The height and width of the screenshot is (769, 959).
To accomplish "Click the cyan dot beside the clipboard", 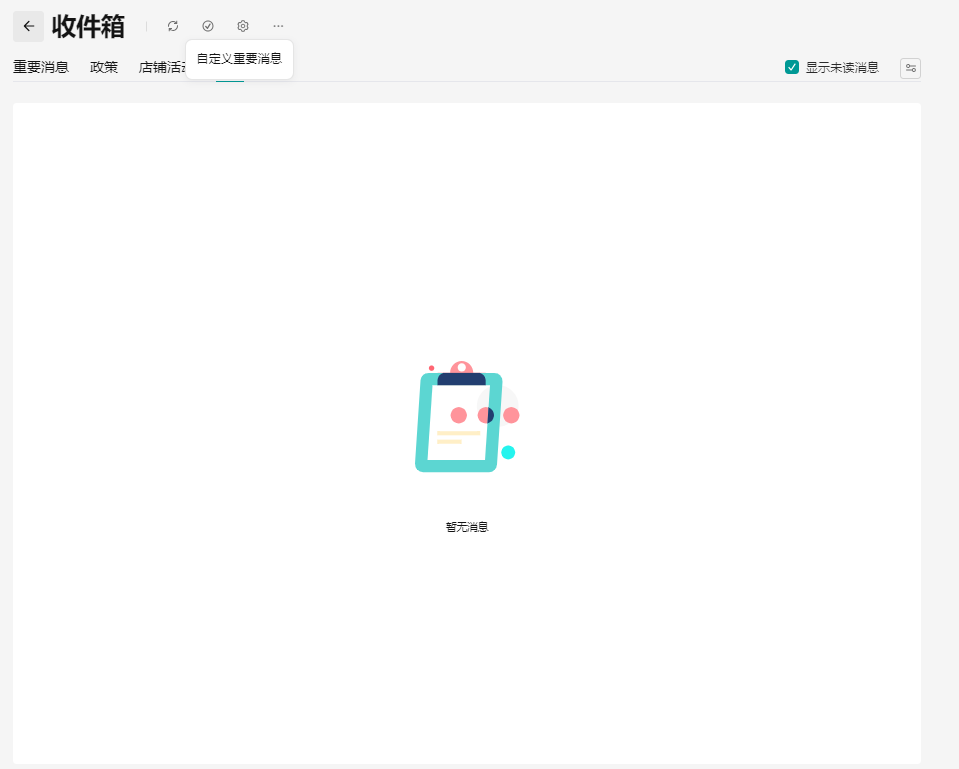I will pos(508,452).
